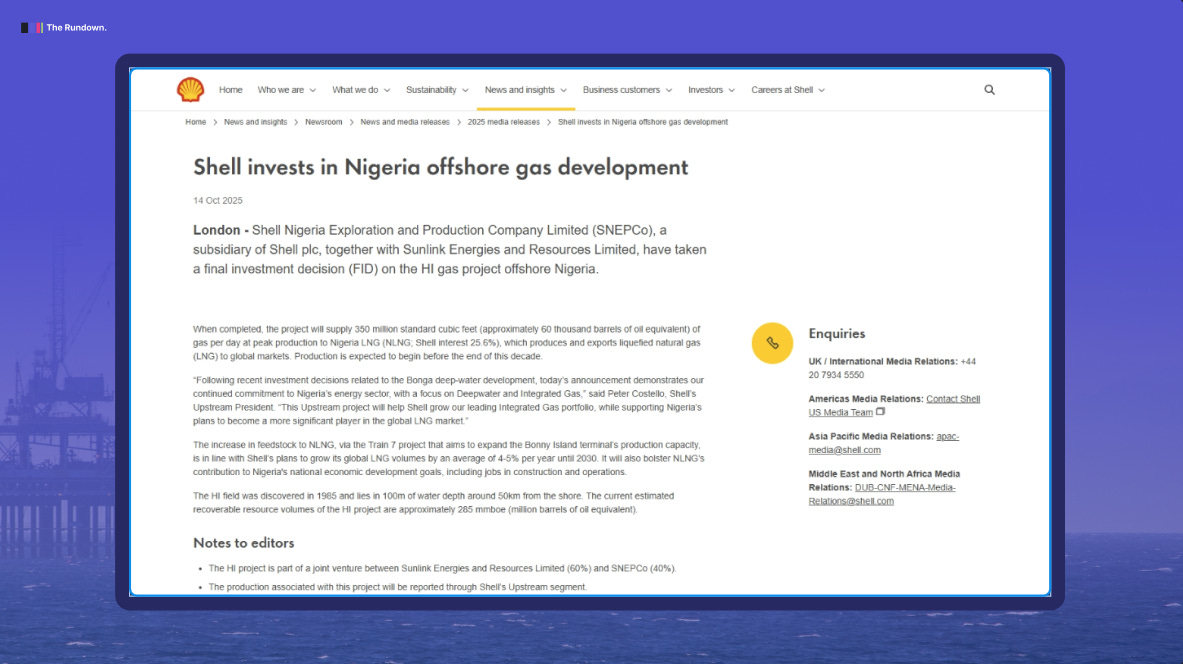Expand Careers at Shell dropdown chevron
The image size is (1183, 664).
822,91
